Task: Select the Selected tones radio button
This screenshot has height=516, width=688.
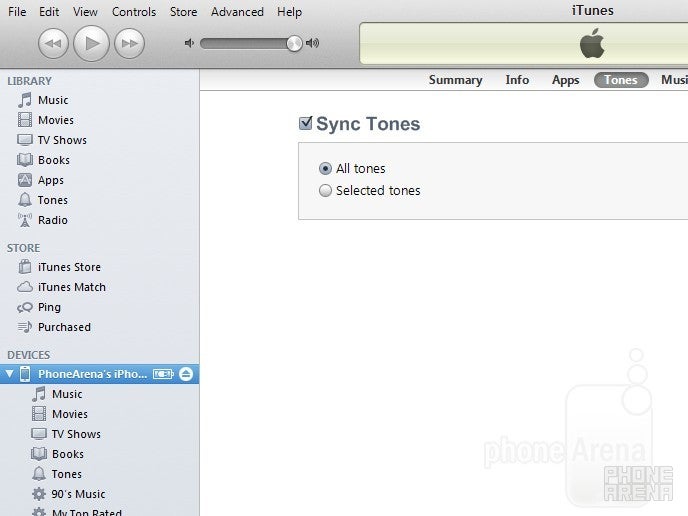Action: [325, 190]
